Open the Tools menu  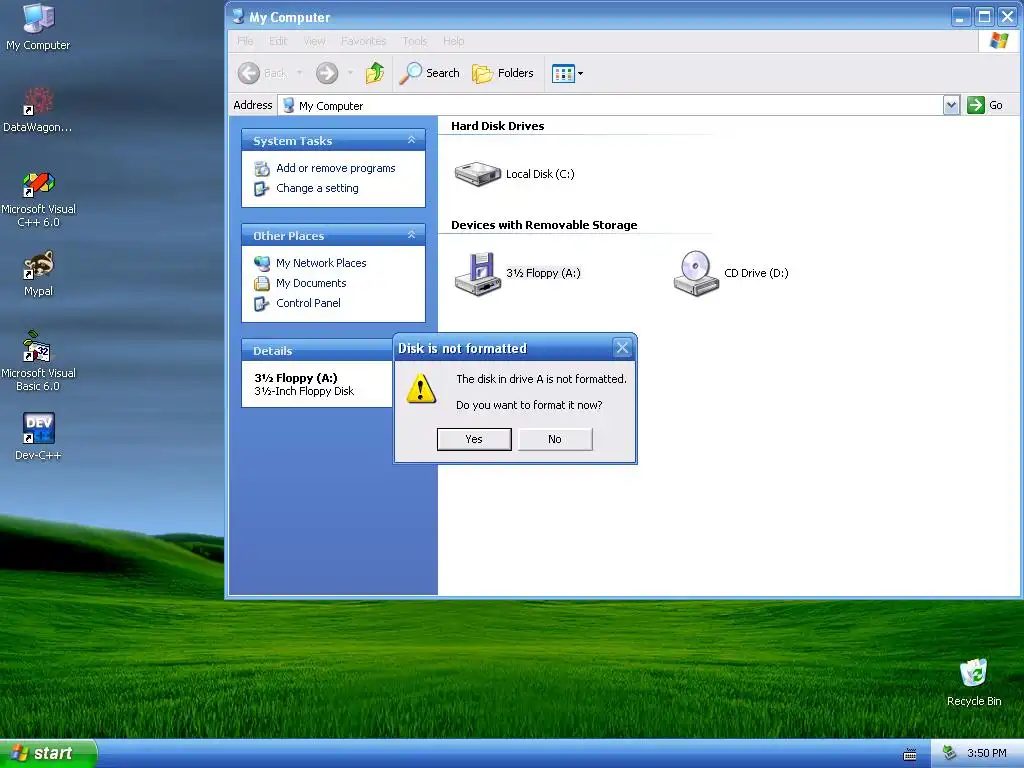click(x=415, y=41)
